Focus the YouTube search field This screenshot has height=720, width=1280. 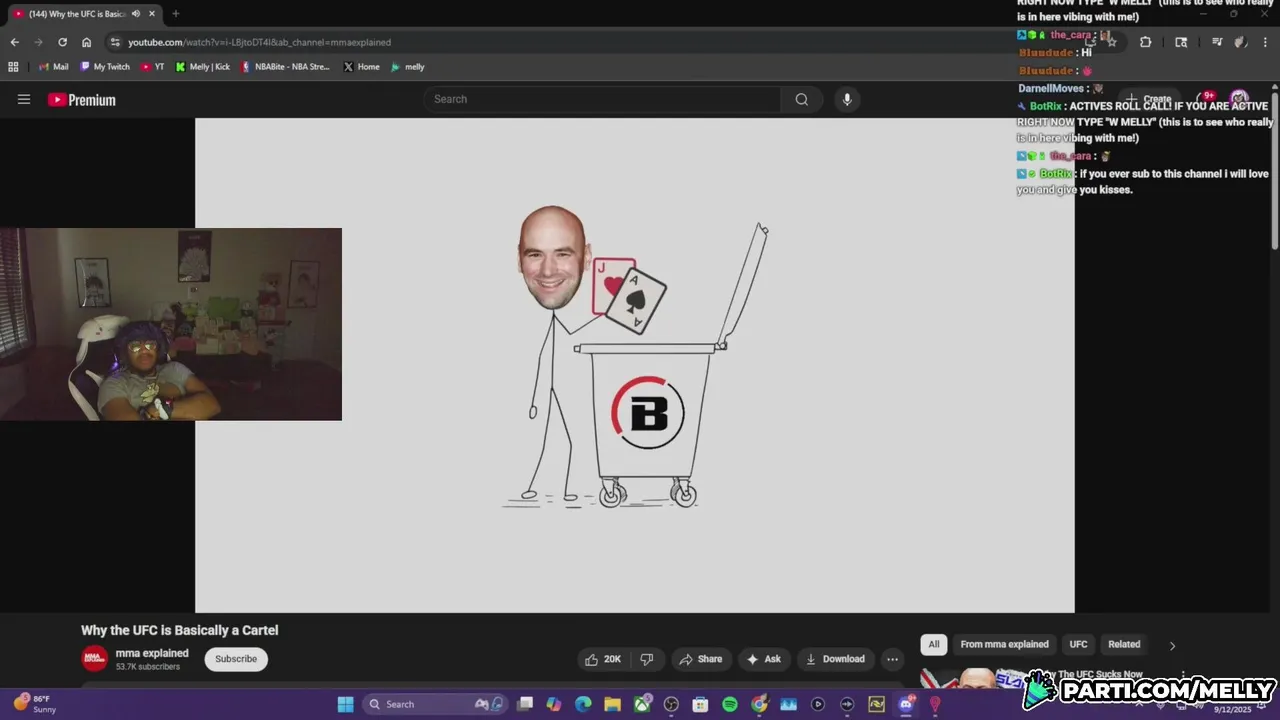click(x=603, y=99)
